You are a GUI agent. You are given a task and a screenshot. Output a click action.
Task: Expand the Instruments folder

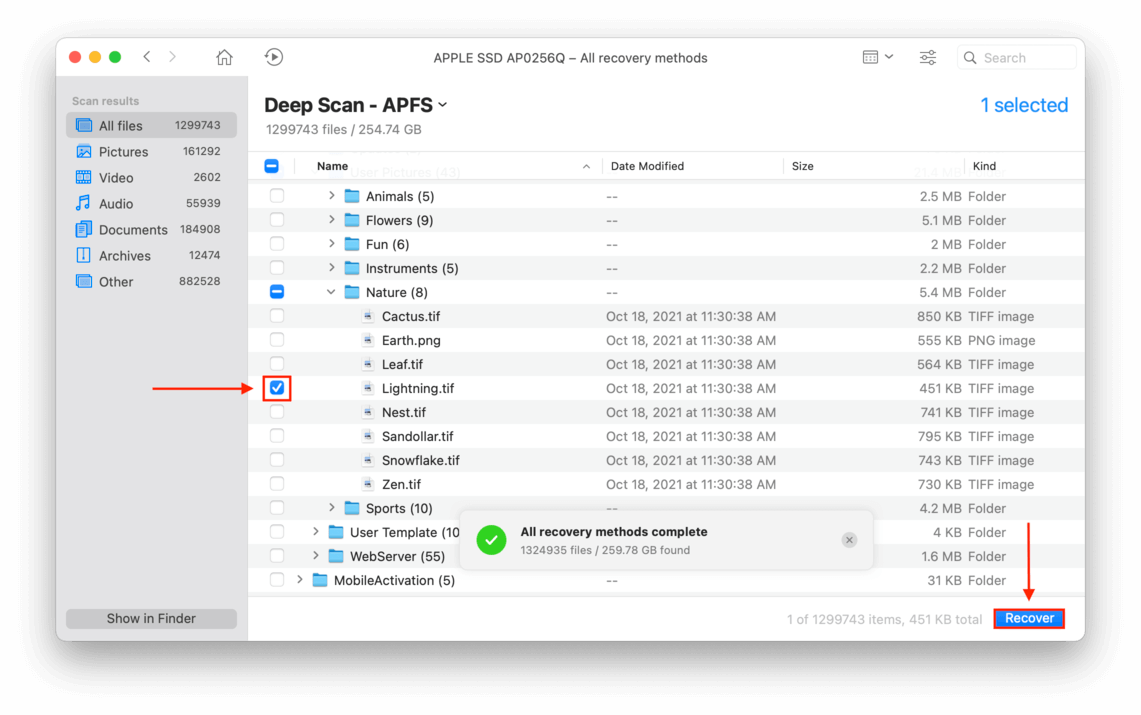coord(332,268)
